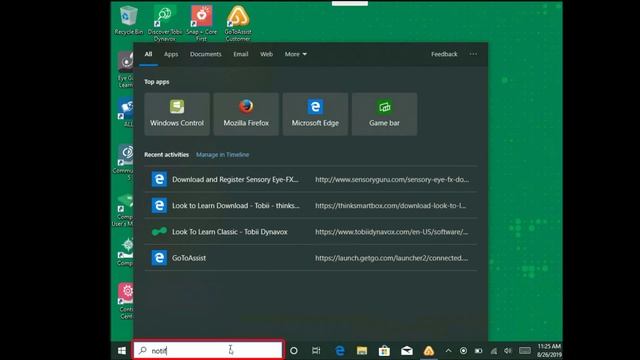Click the thinksmartbox.com URL
The height and width of the screenshot is (360, 640).
[391, 205]
